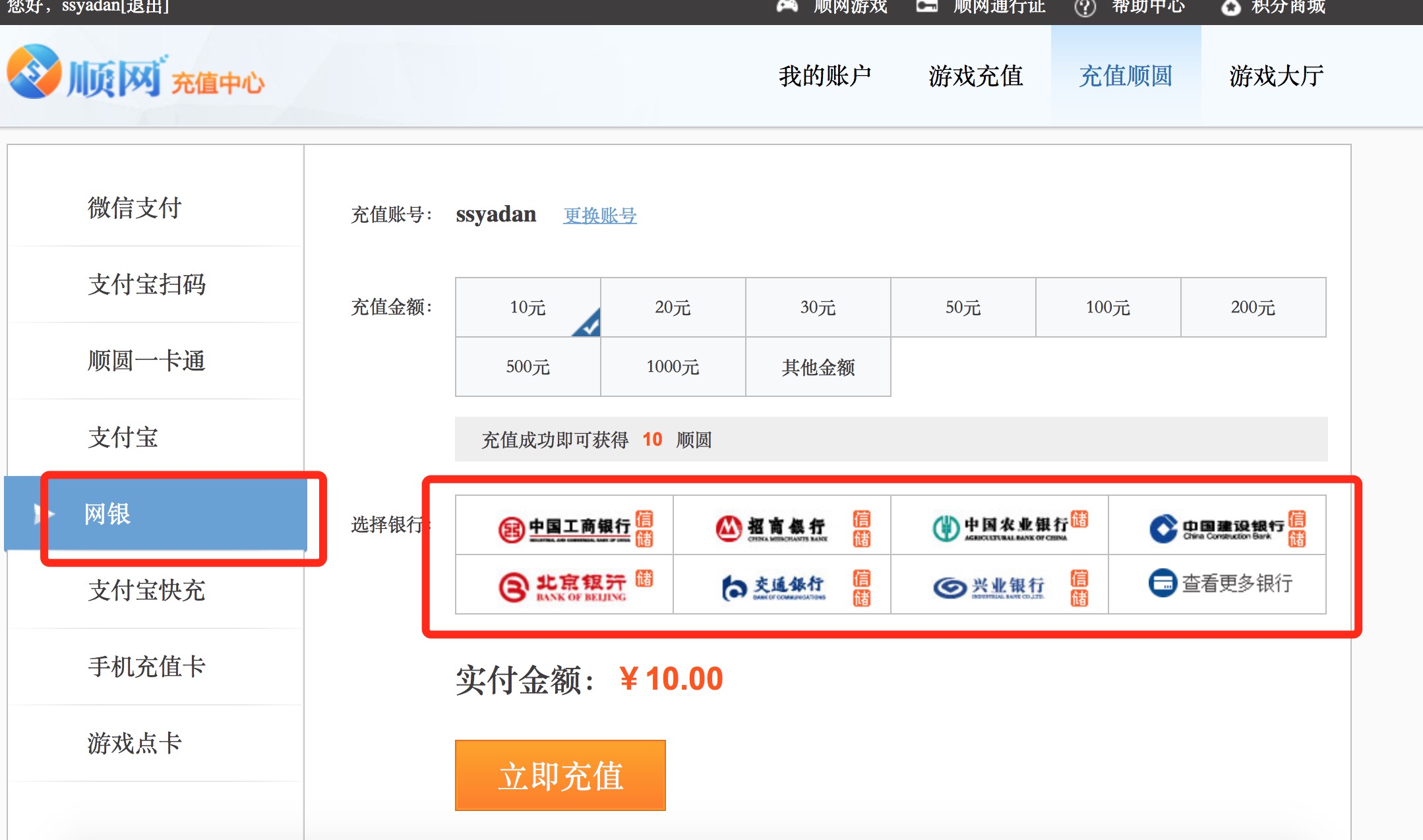The height and width of the screenshot is (840, 1423).
Task: Click the 更换账号 link
Action: tap(600, 215)
